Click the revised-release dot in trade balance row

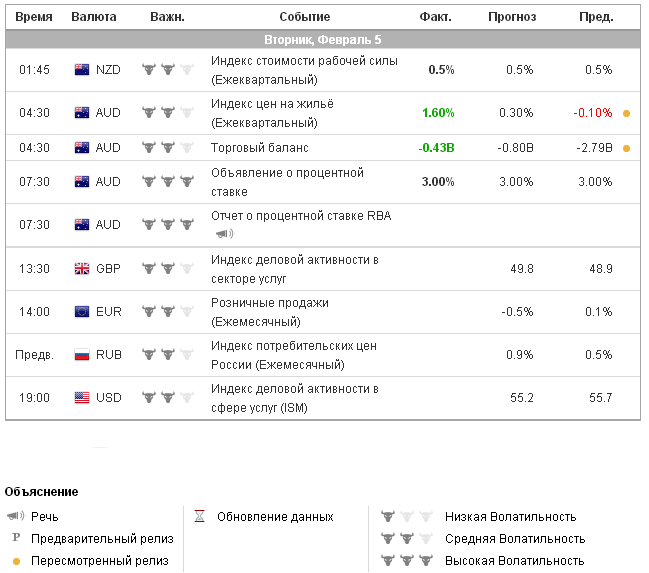click(x=626, y=148)
